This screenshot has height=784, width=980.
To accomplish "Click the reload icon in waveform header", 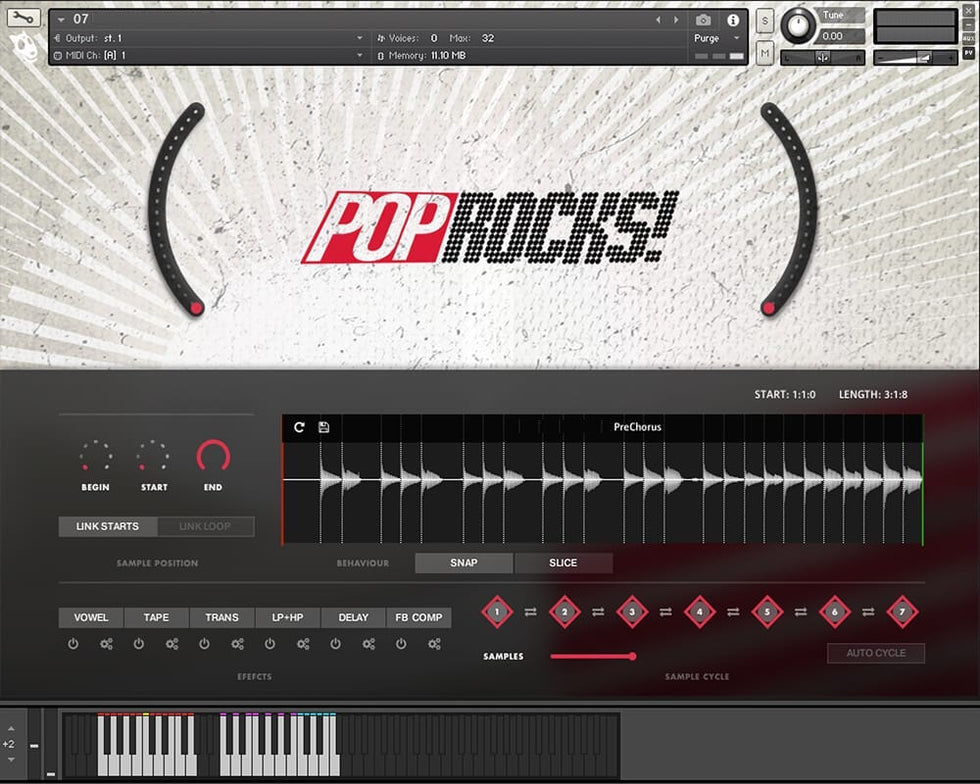I will click(x=299, y=427).
